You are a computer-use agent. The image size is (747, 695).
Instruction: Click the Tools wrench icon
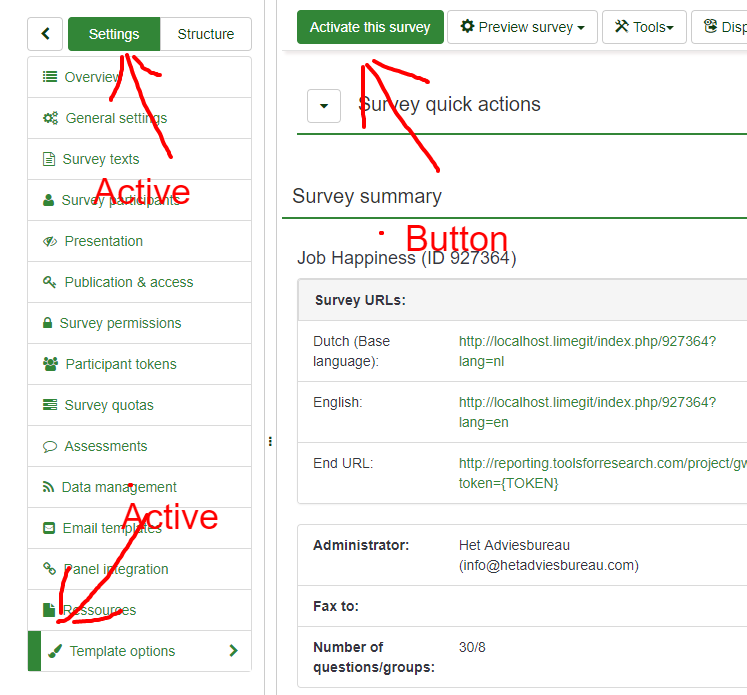pos(621,26)
